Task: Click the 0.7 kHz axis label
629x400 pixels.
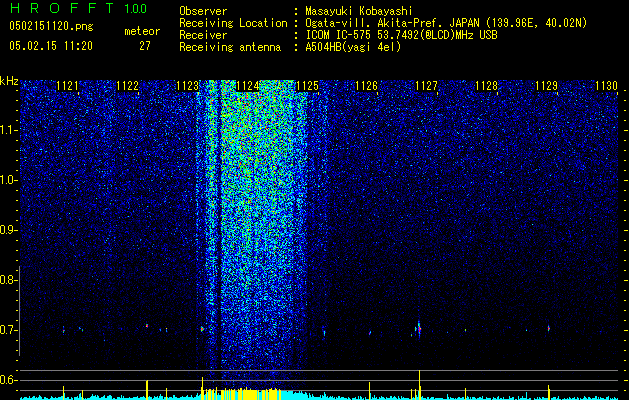Action: (x=8, y=330)
